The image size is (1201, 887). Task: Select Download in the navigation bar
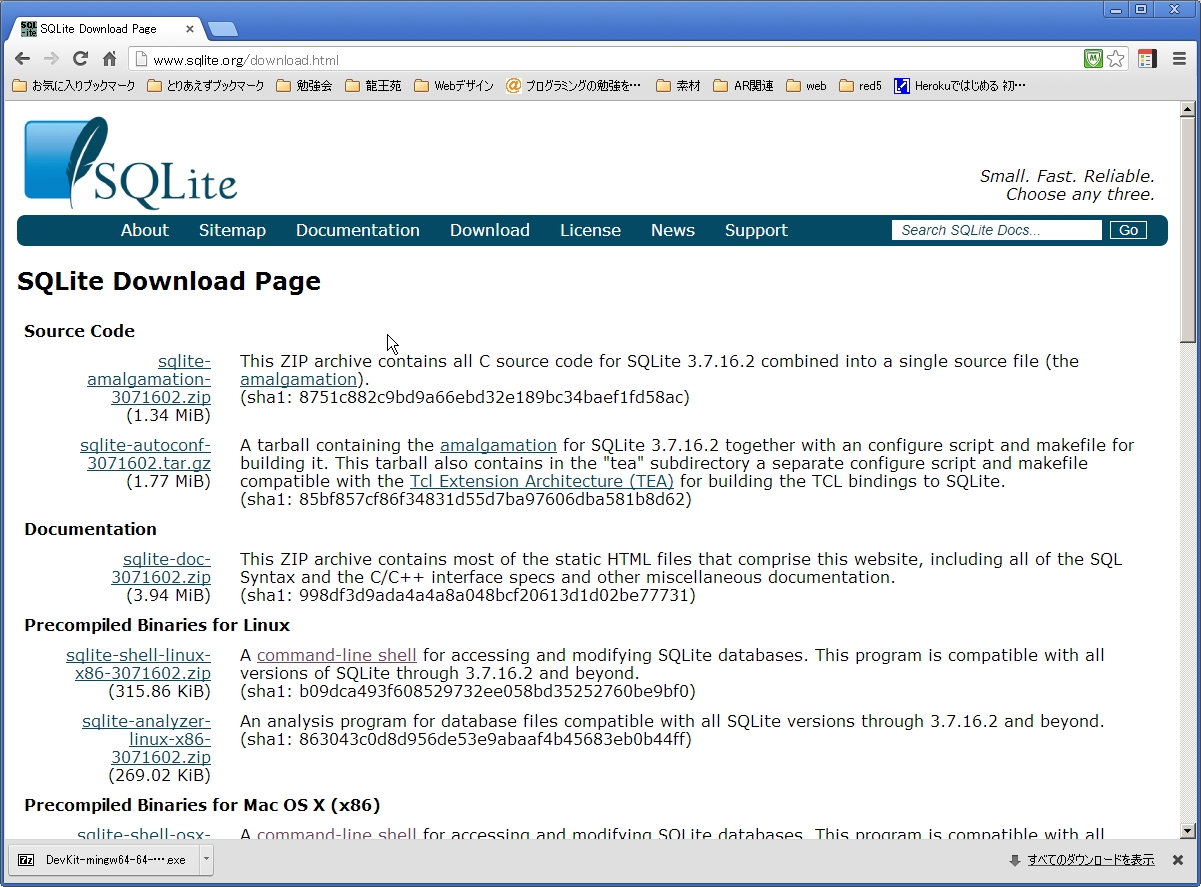coord(490,230)
